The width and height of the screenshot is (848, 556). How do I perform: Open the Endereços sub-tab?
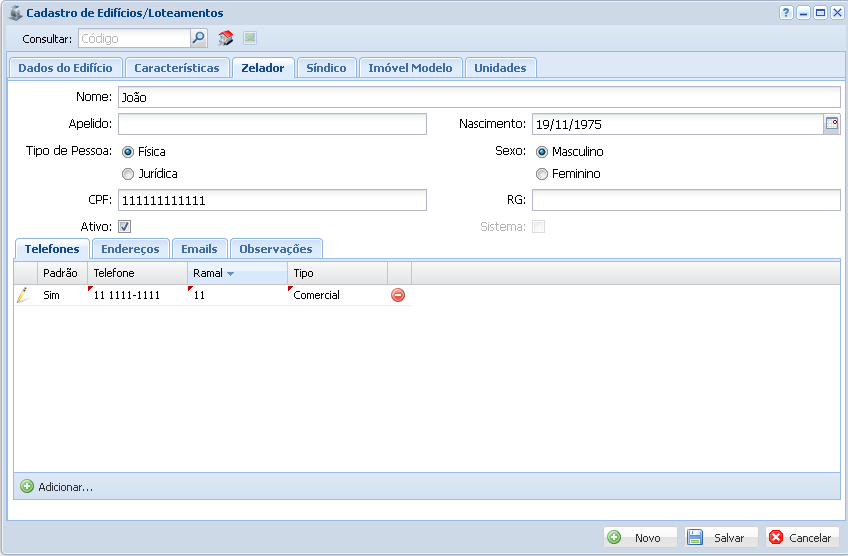(x=131, y=249)
